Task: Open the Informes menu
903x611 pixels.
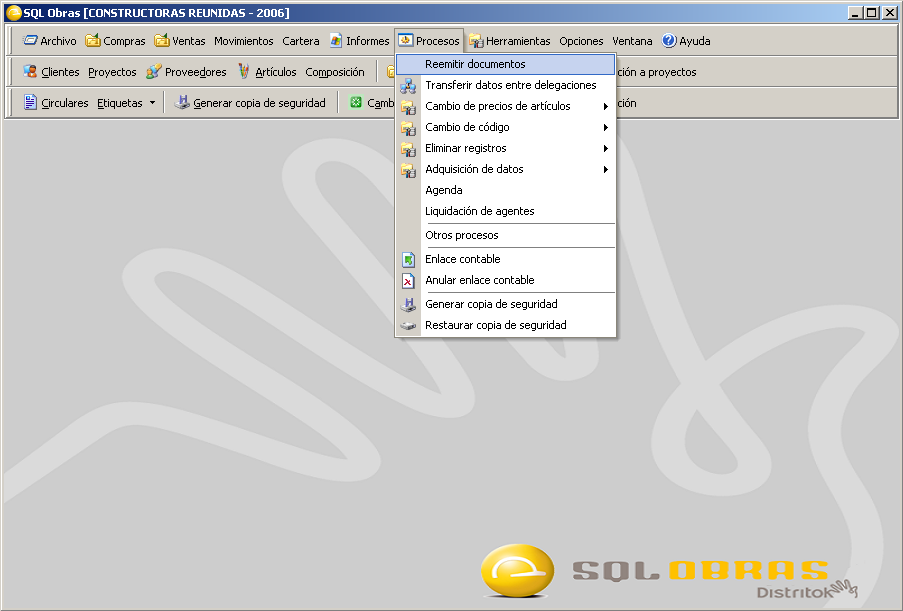Action: click(359, 41)
